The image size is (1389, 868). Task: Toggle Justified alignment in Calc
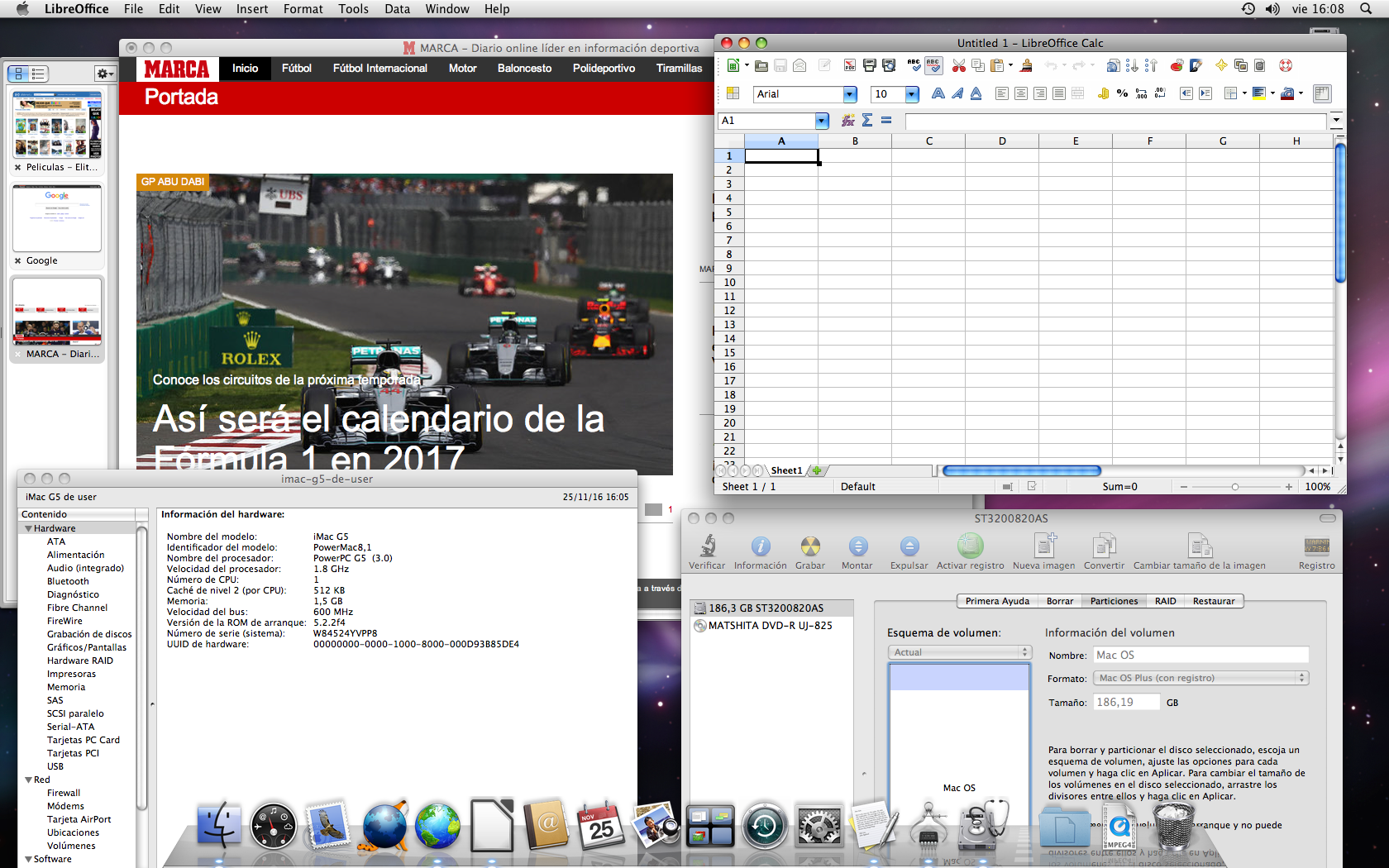(x=1059, y=93)
